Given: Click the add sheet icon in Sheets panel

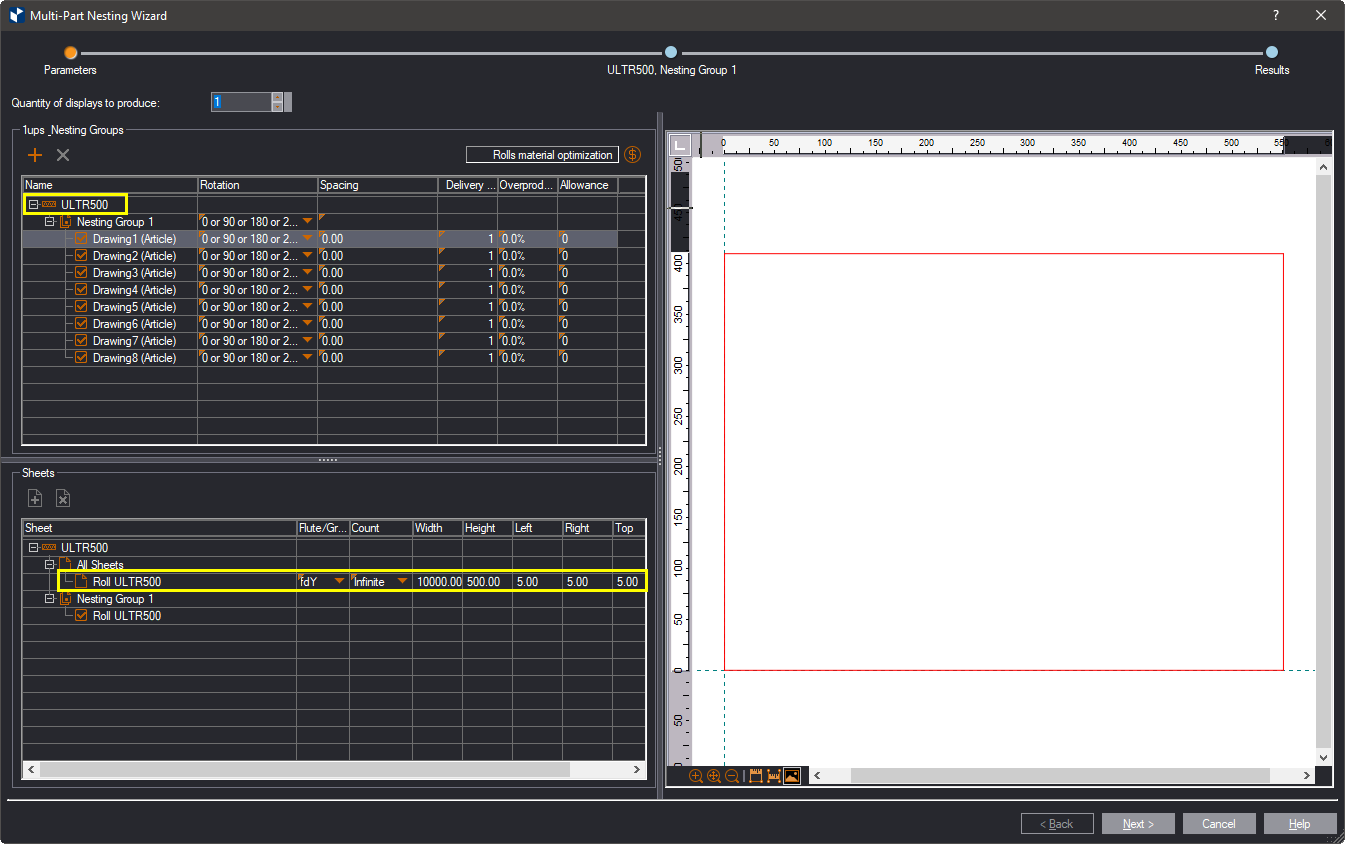Looking at the screenshot, I should pos(35,498).
